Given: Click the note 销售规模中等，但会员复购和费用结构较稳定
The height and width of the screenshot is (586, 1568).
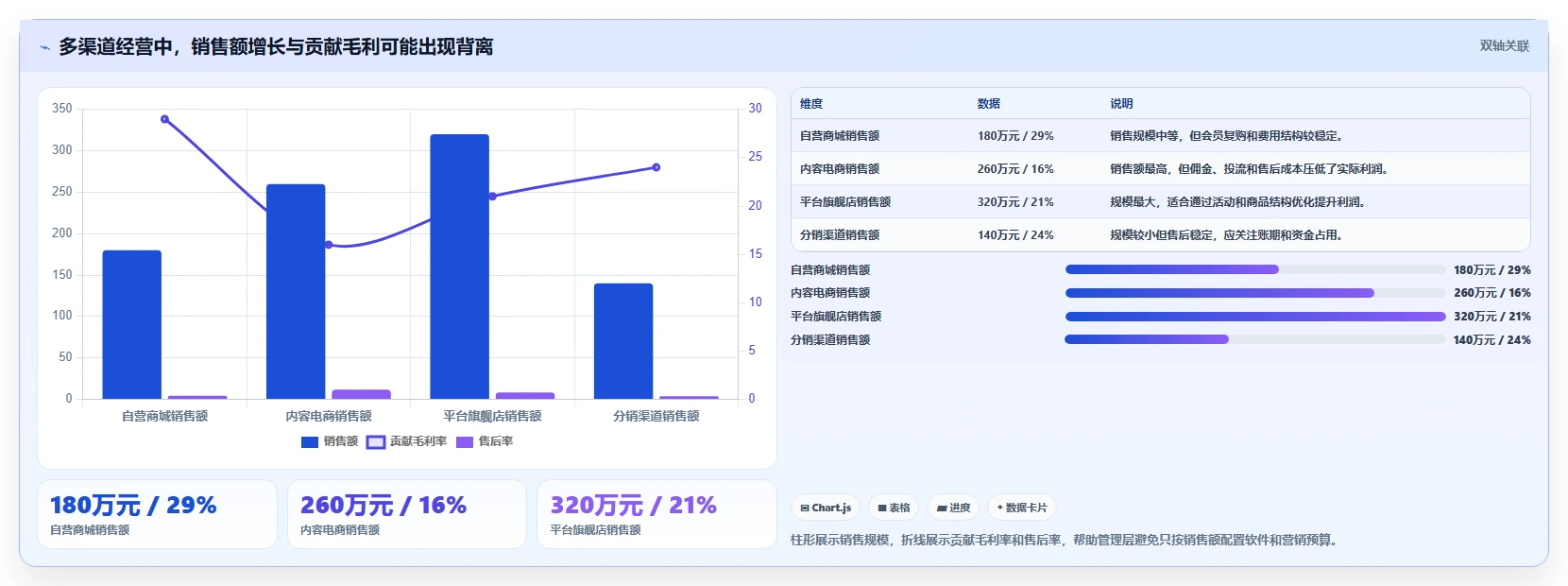Looking at the screenshot, I should pyautogui.click(x=1226, y=136).
